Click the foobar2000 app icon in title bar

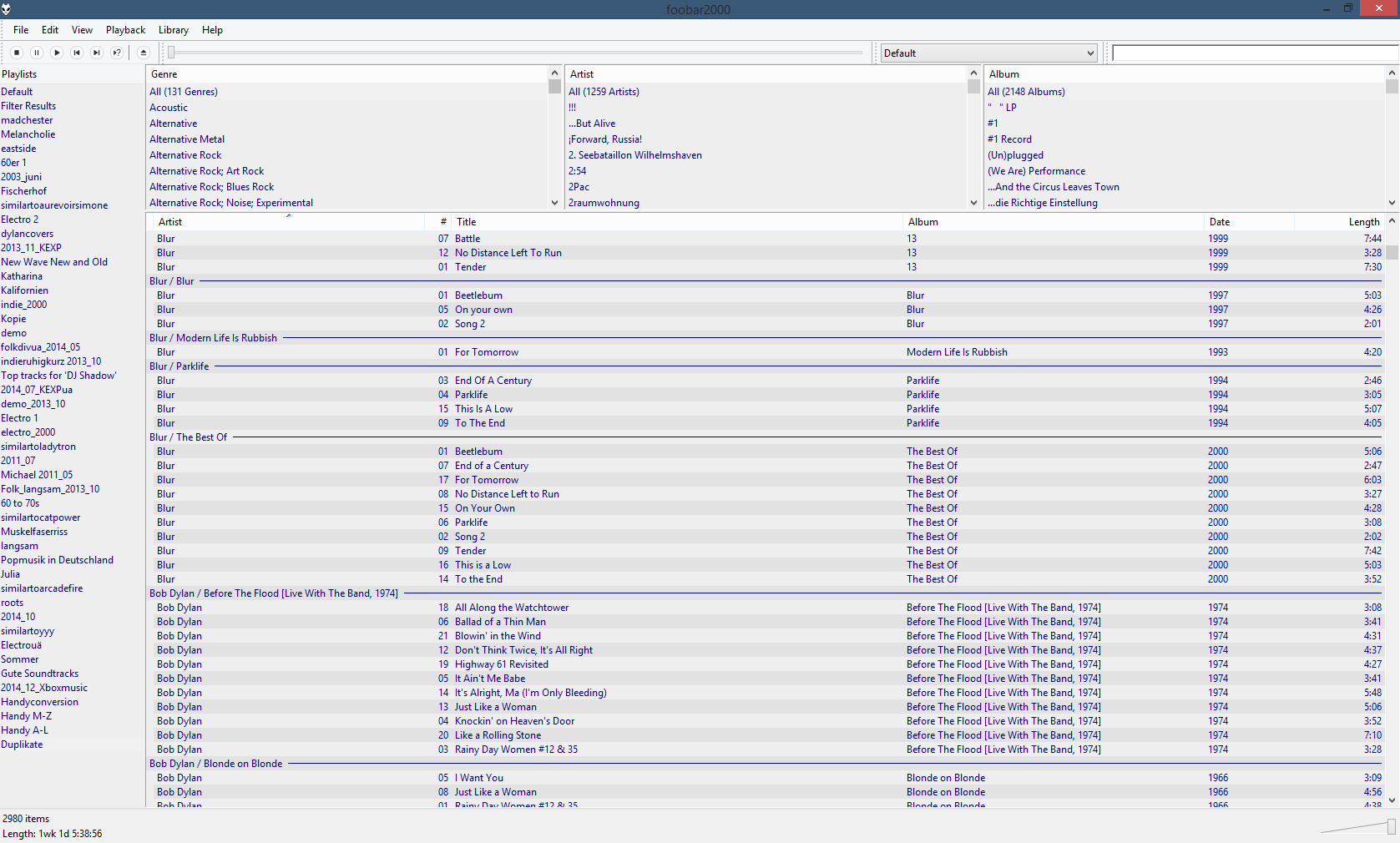(x=7, y=9)
